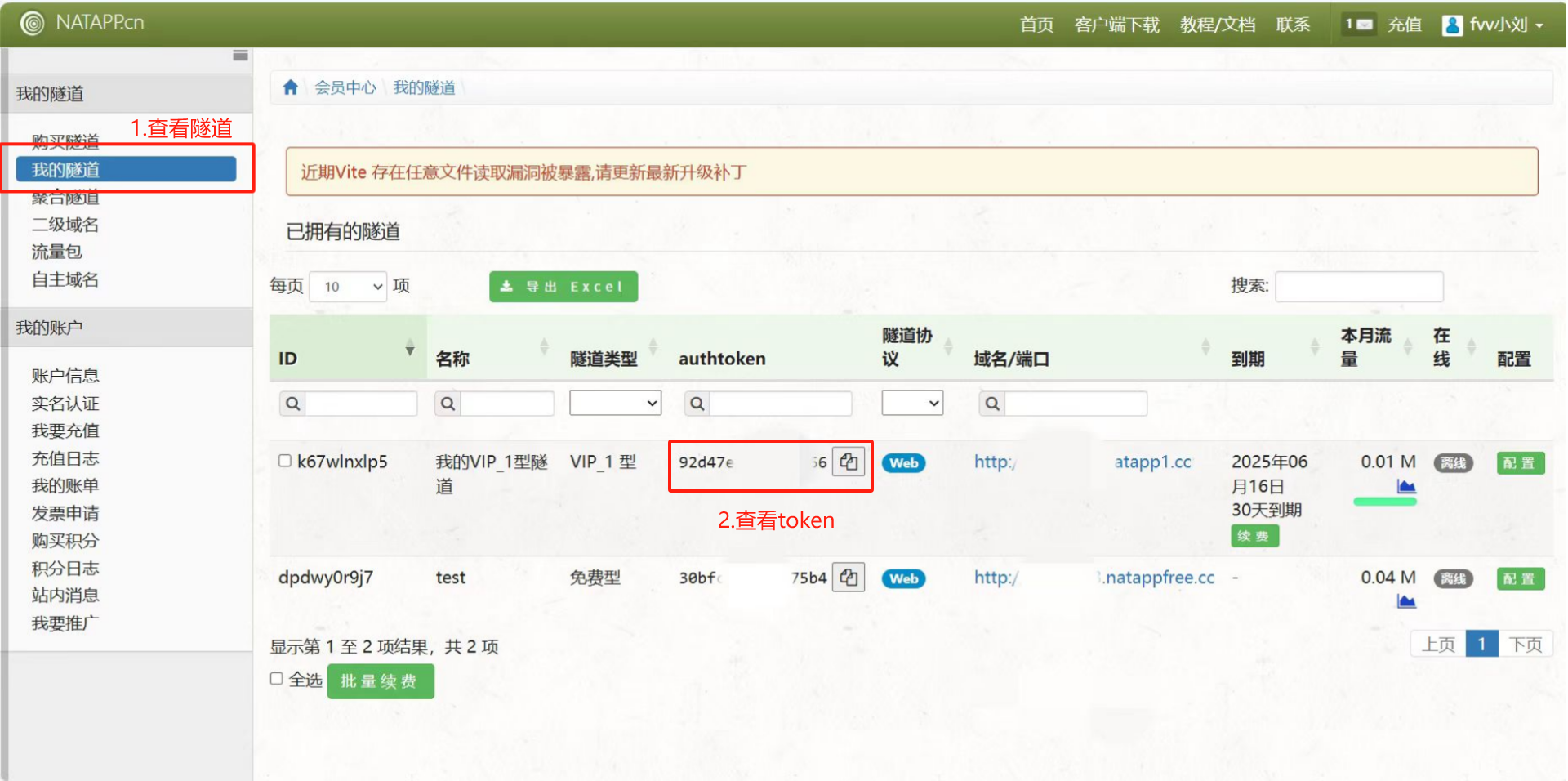Focus the authtoken filter input field
This screenshot has width=1568, height=781.
tap(780, 404)
